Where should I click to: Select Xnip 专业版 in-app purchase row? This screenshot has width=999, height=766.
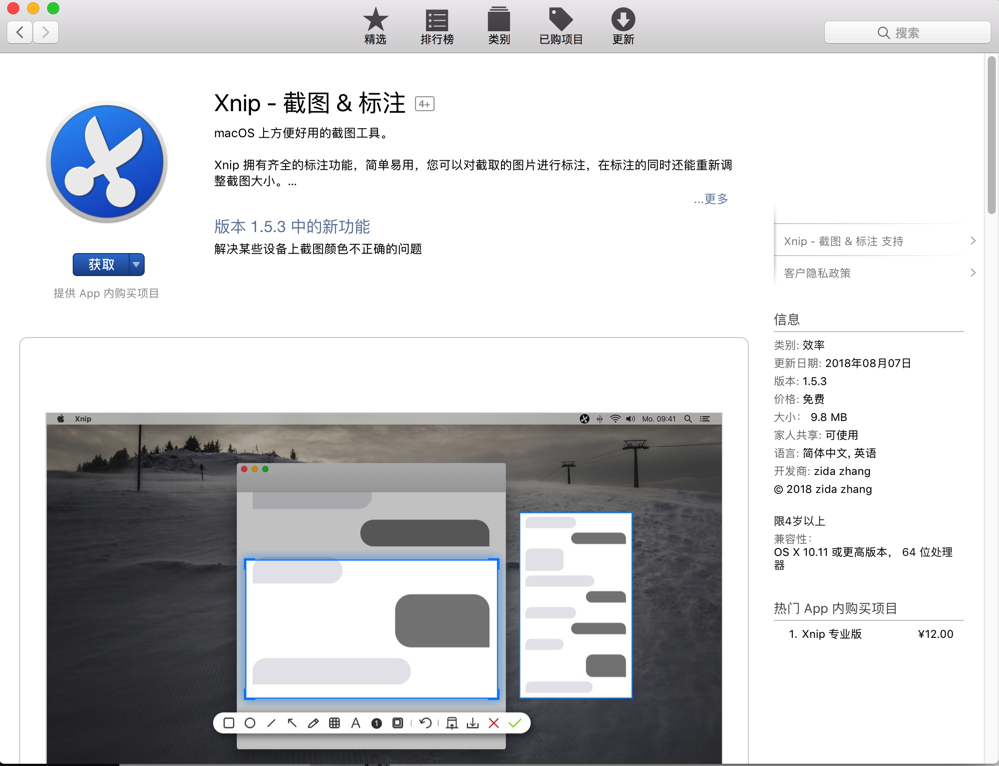point(870,634)
